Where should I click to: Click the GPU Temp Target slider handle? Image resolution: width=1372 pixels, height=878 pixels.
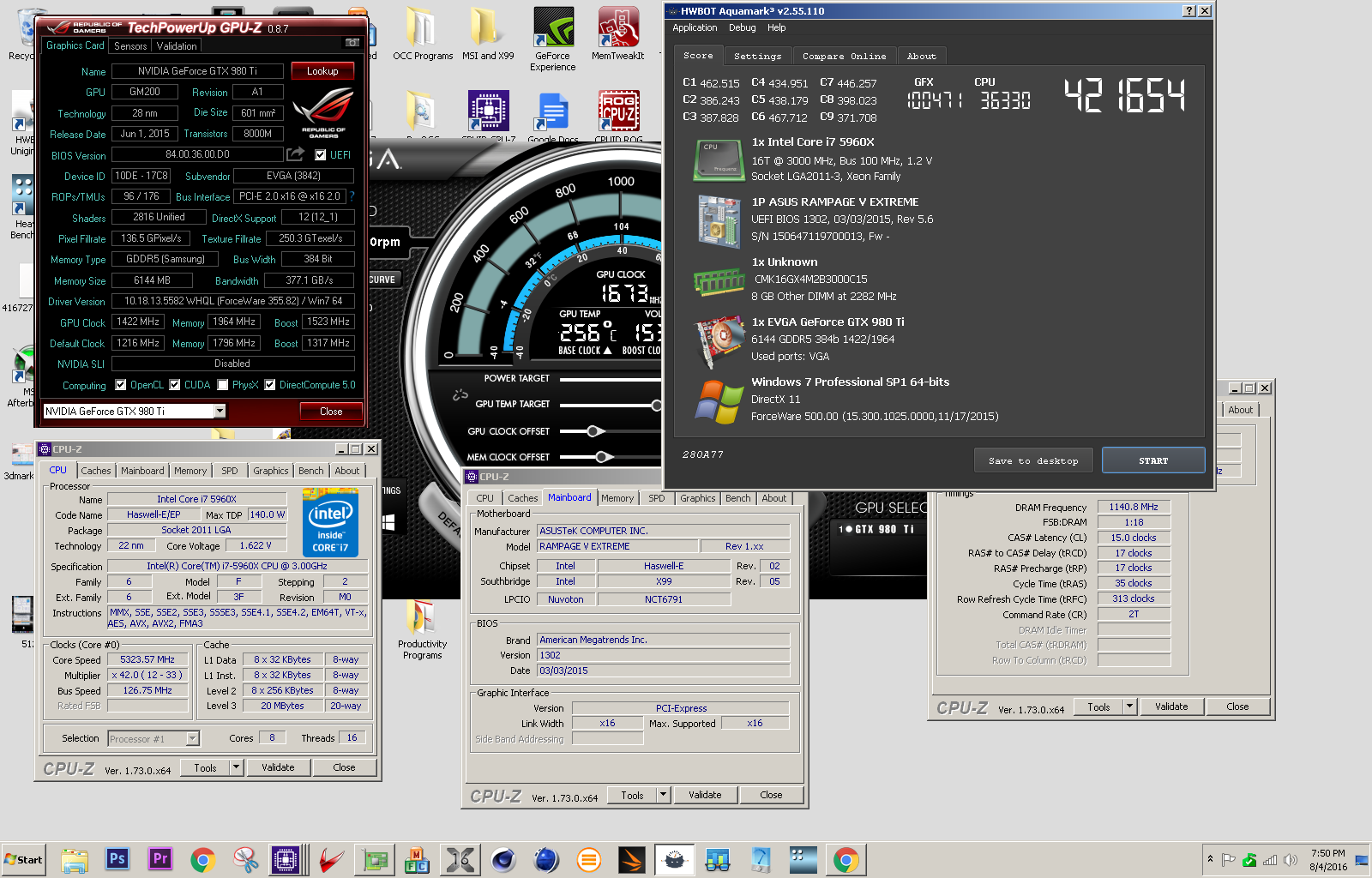pos(657,405)
